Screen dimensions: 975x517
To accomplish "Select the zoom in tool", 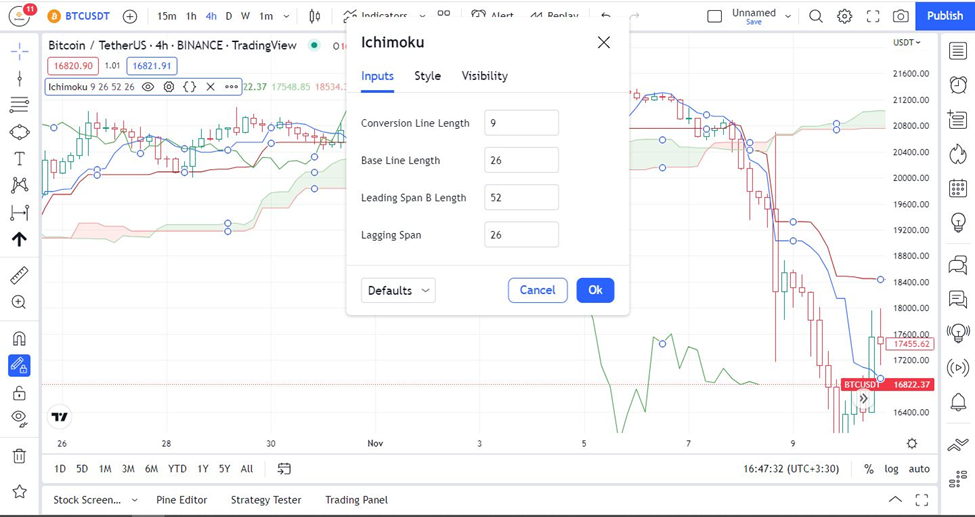I will 19,302.
